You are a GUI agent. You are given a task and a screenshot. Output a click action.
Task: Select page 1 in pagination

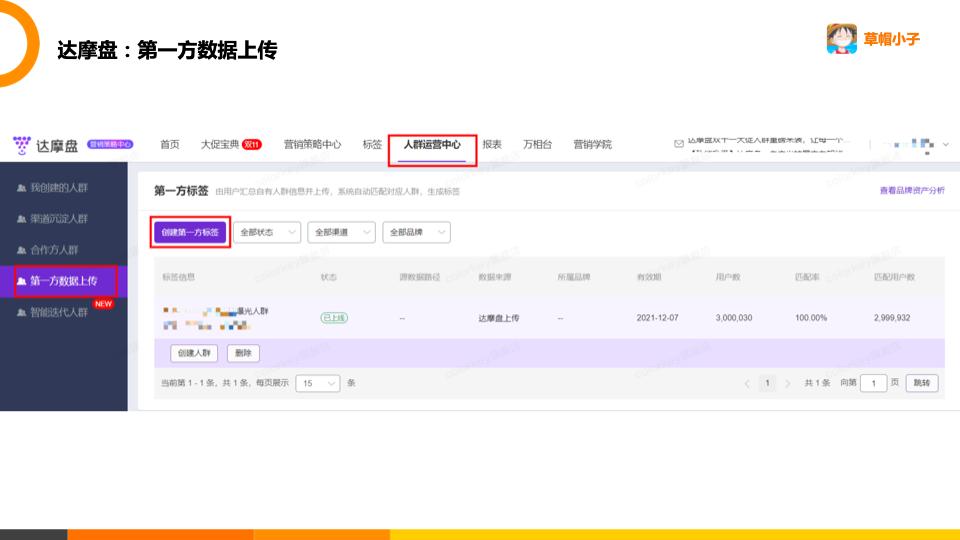[767, 383]
